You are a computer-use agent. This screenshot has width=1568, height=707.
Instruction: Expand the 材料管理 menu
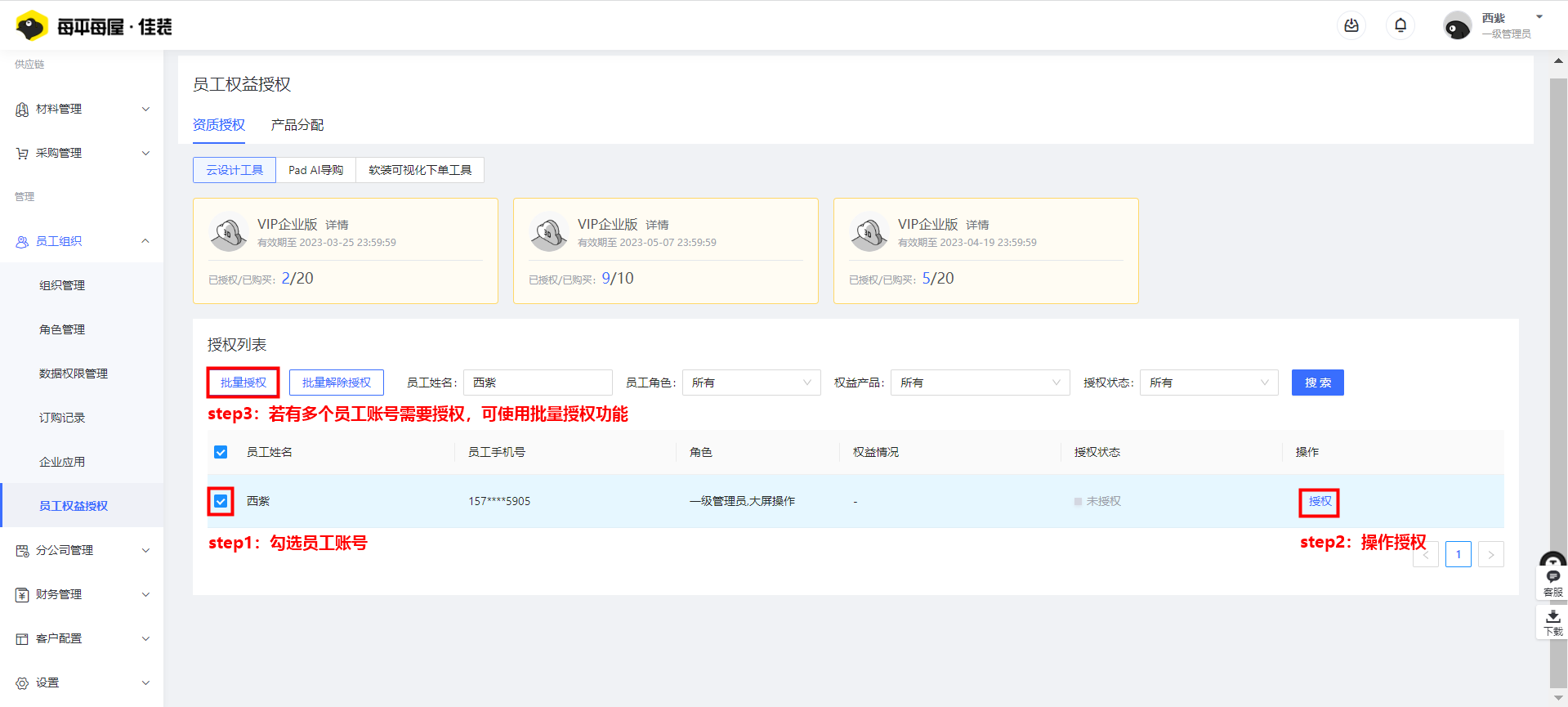click(x=145, y=109)
